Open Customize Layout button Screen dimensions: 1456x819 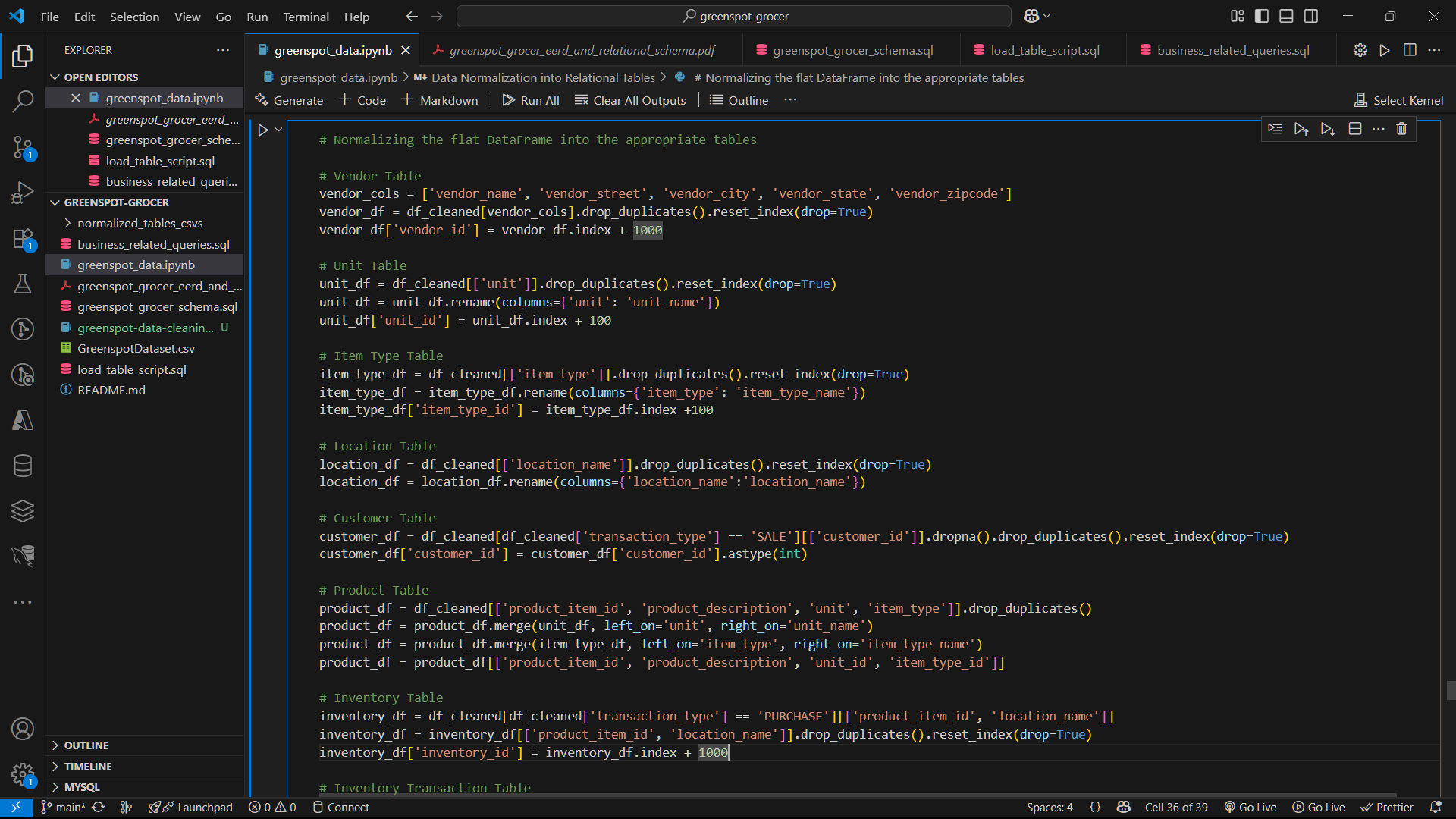click(x=1238, y=16)
